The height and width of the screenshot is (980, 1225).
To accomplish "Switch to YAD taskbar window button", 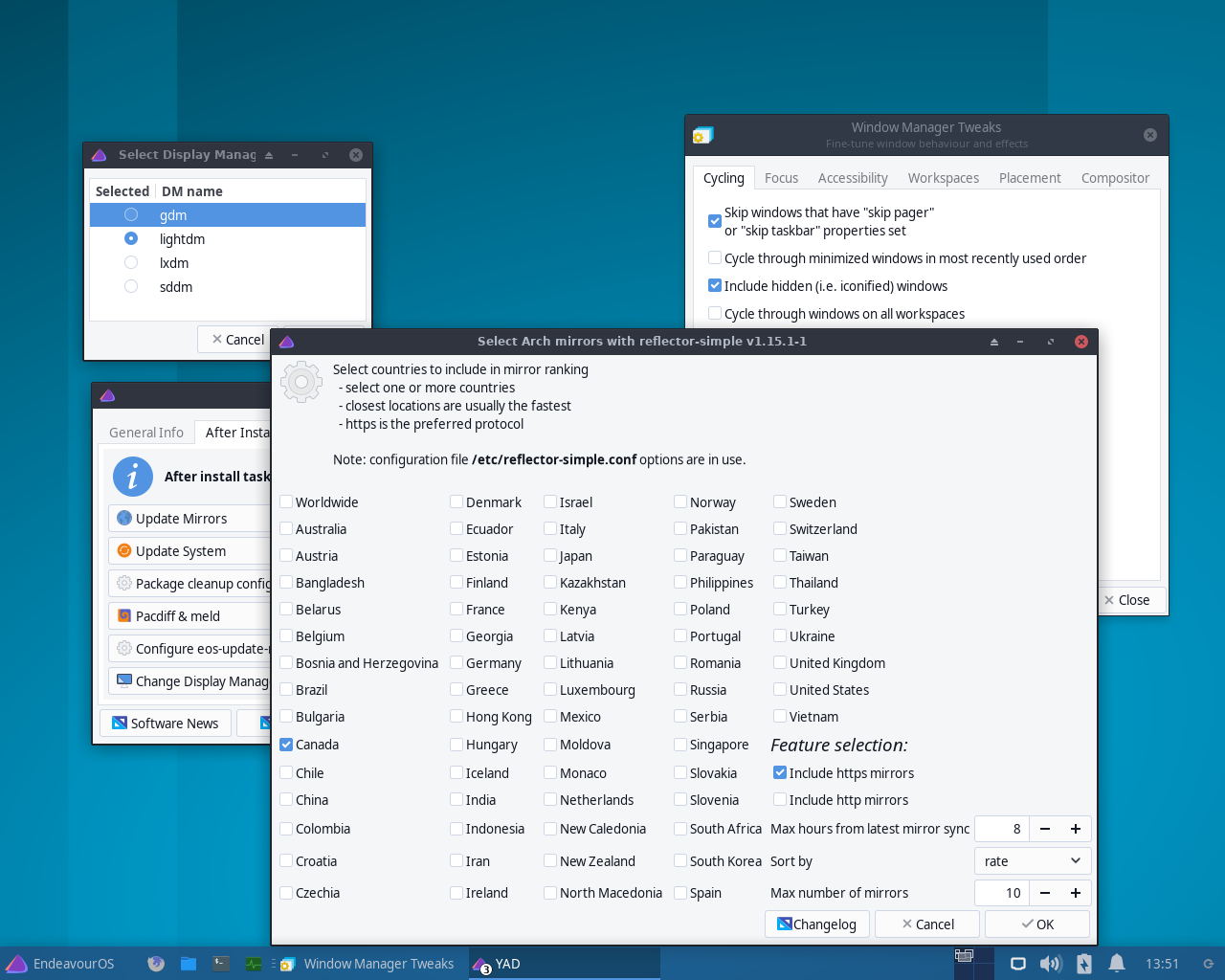I will point(565,964).
